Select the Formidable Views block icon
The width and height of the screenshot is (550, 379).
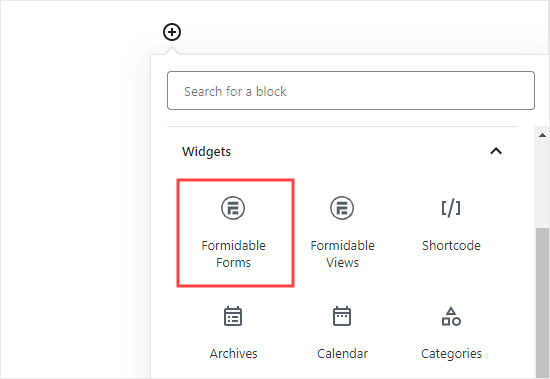(342, 208)
